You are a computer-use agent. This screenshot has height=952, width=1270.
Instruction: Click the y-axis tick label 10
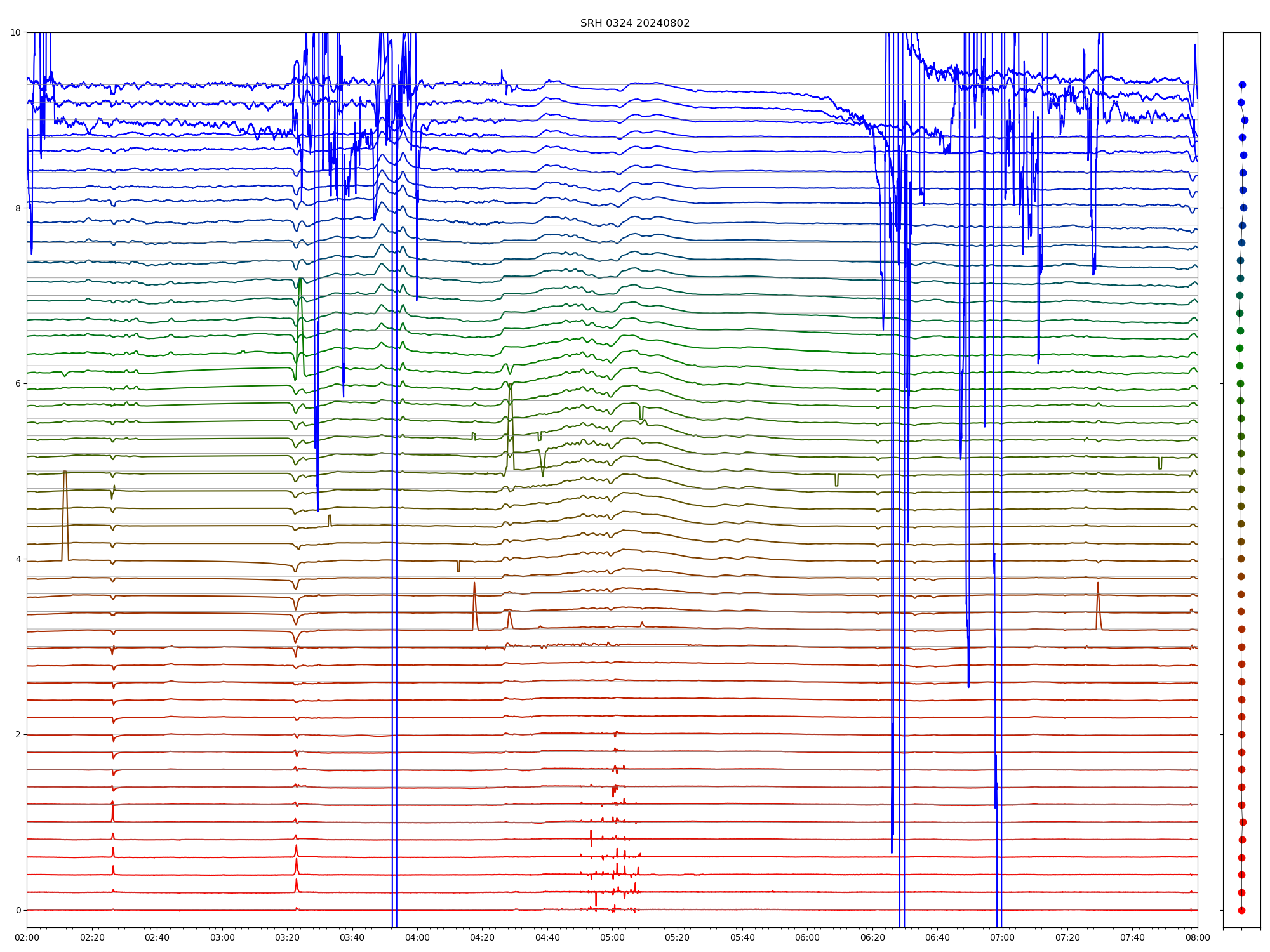[x=16, y=32]
